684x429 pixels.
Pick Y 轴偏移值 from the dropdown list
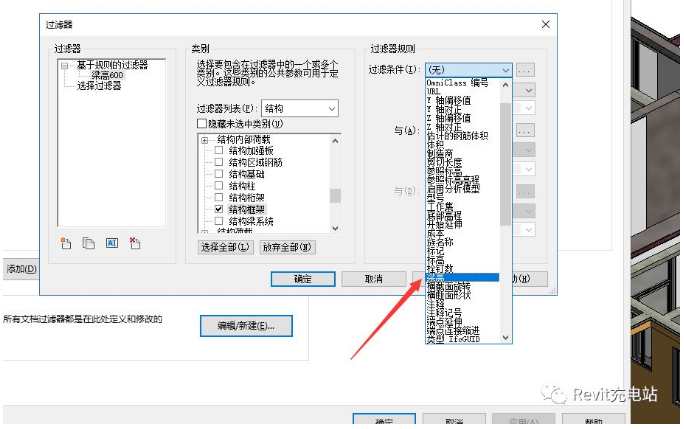point(449,100)
